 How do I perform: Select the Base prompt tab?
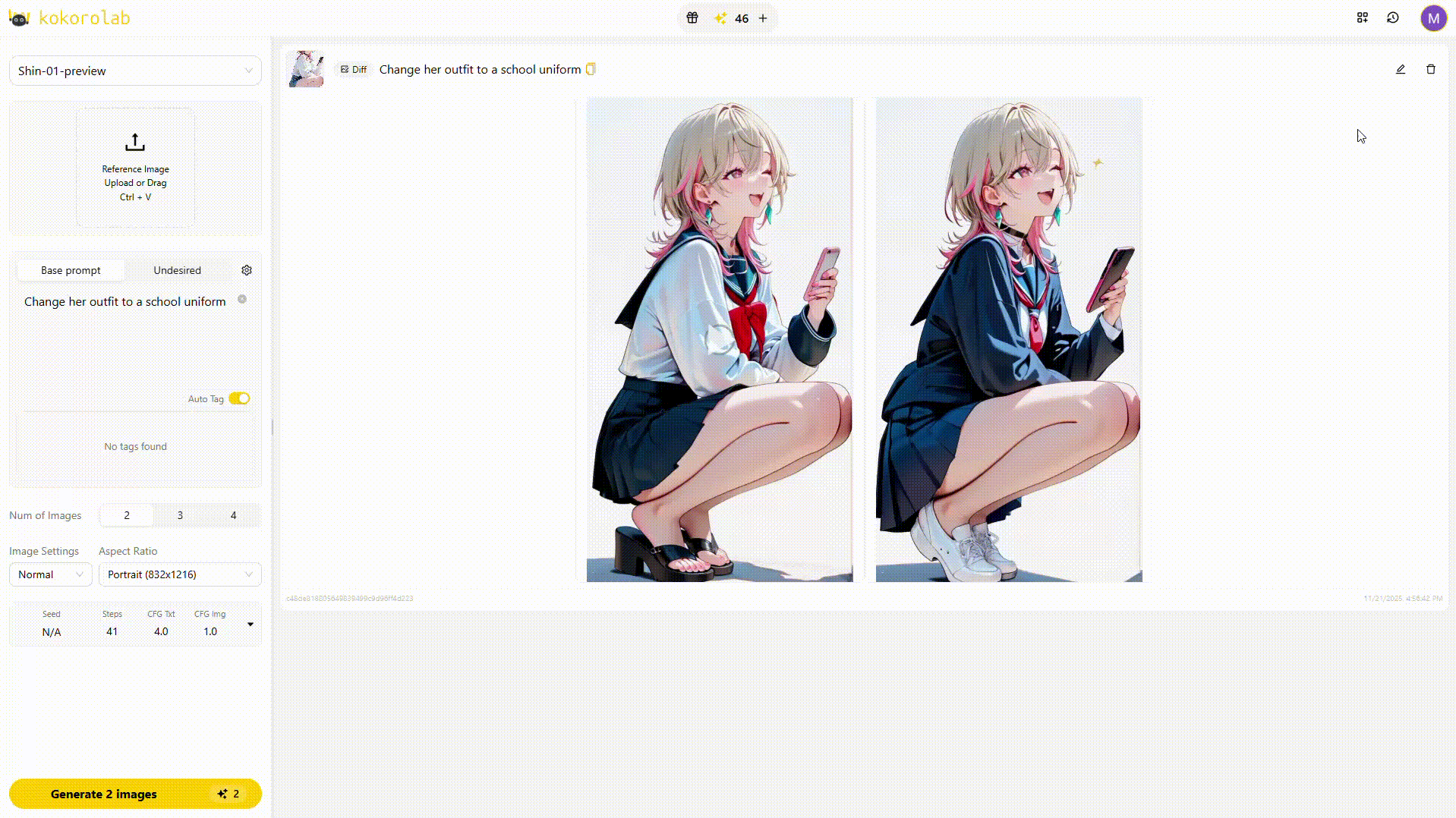(x=71, y=269)
